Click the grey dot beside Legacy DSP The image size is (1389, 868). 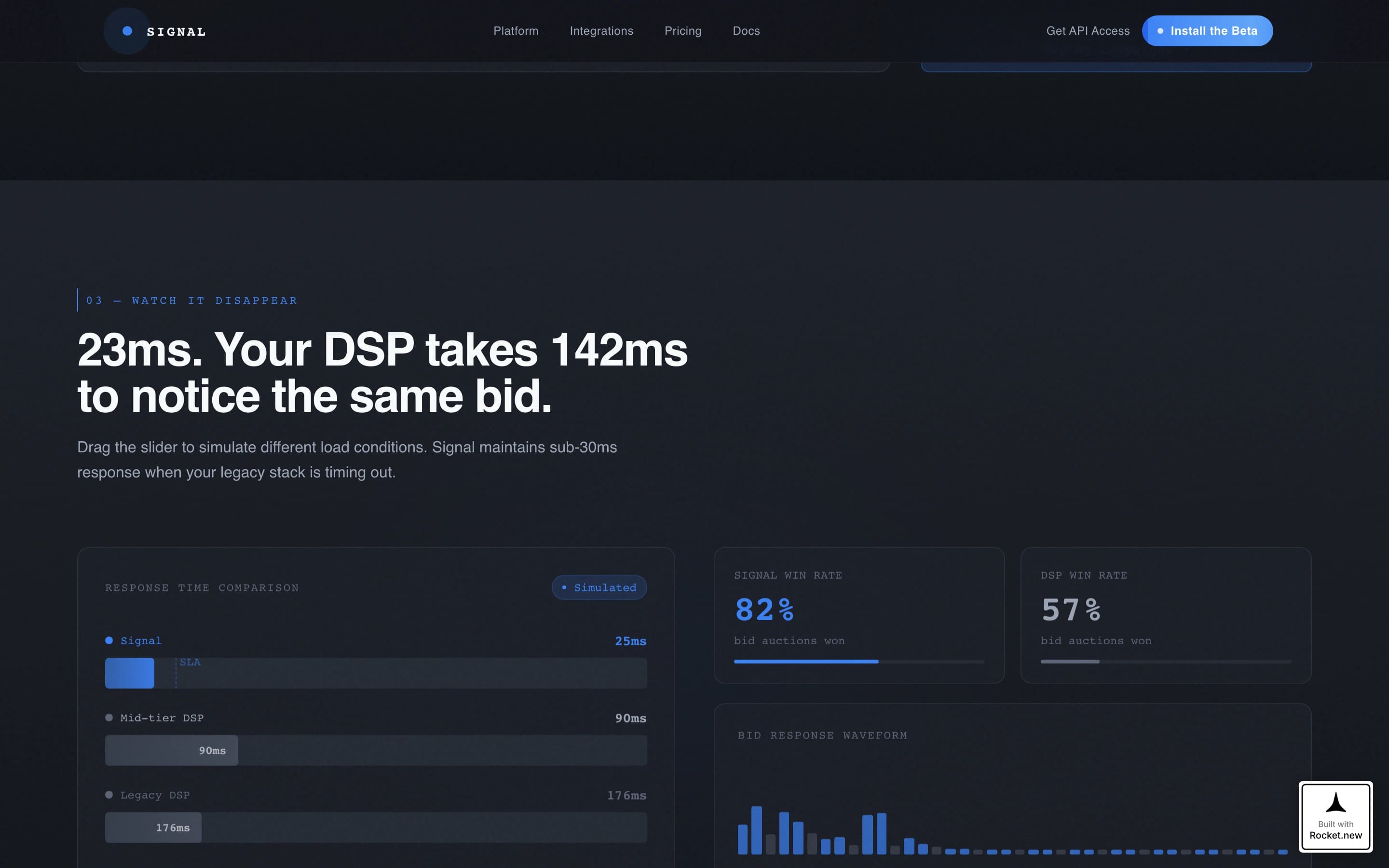(x=109, y=795)
